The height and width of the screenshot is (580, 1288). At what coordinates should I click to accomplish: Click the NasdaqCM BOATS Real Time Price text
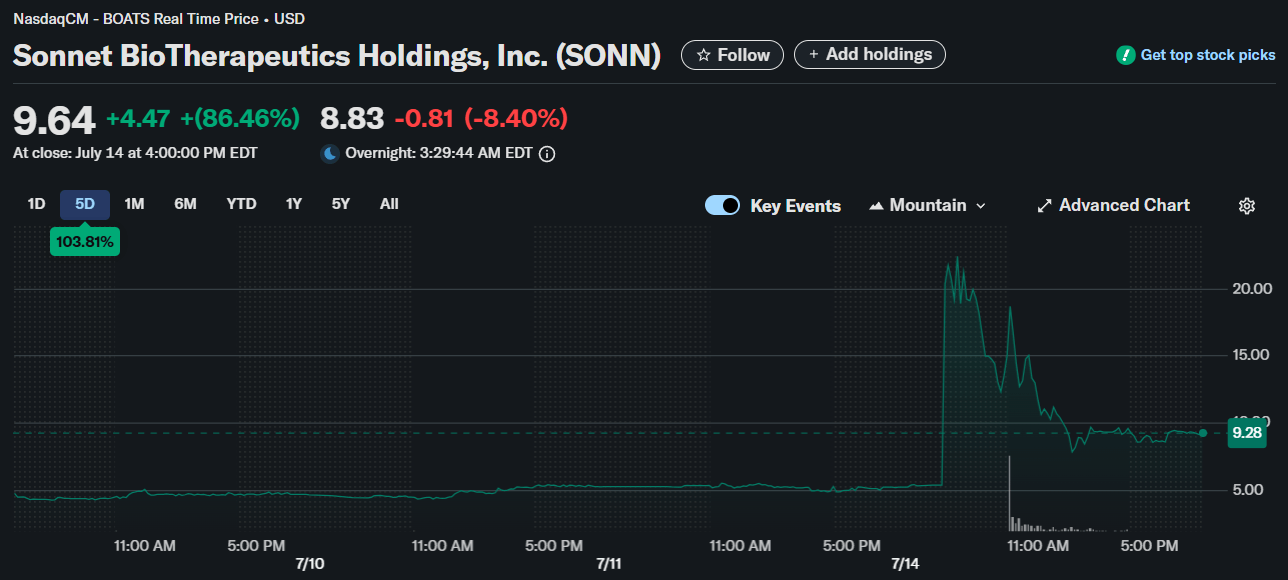coord(159,19)
